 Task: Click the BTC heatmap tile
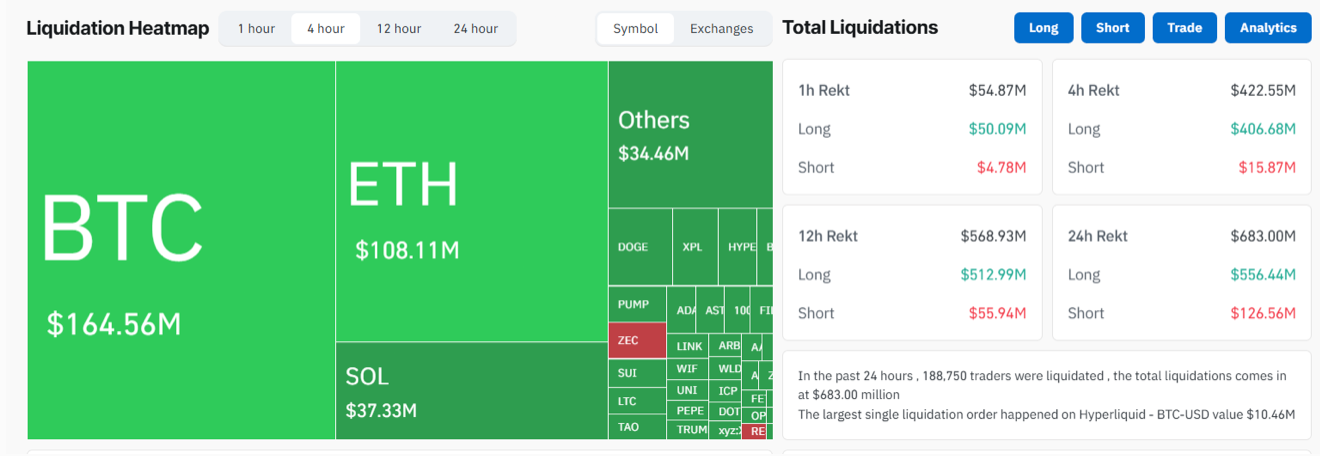[181, 250]
